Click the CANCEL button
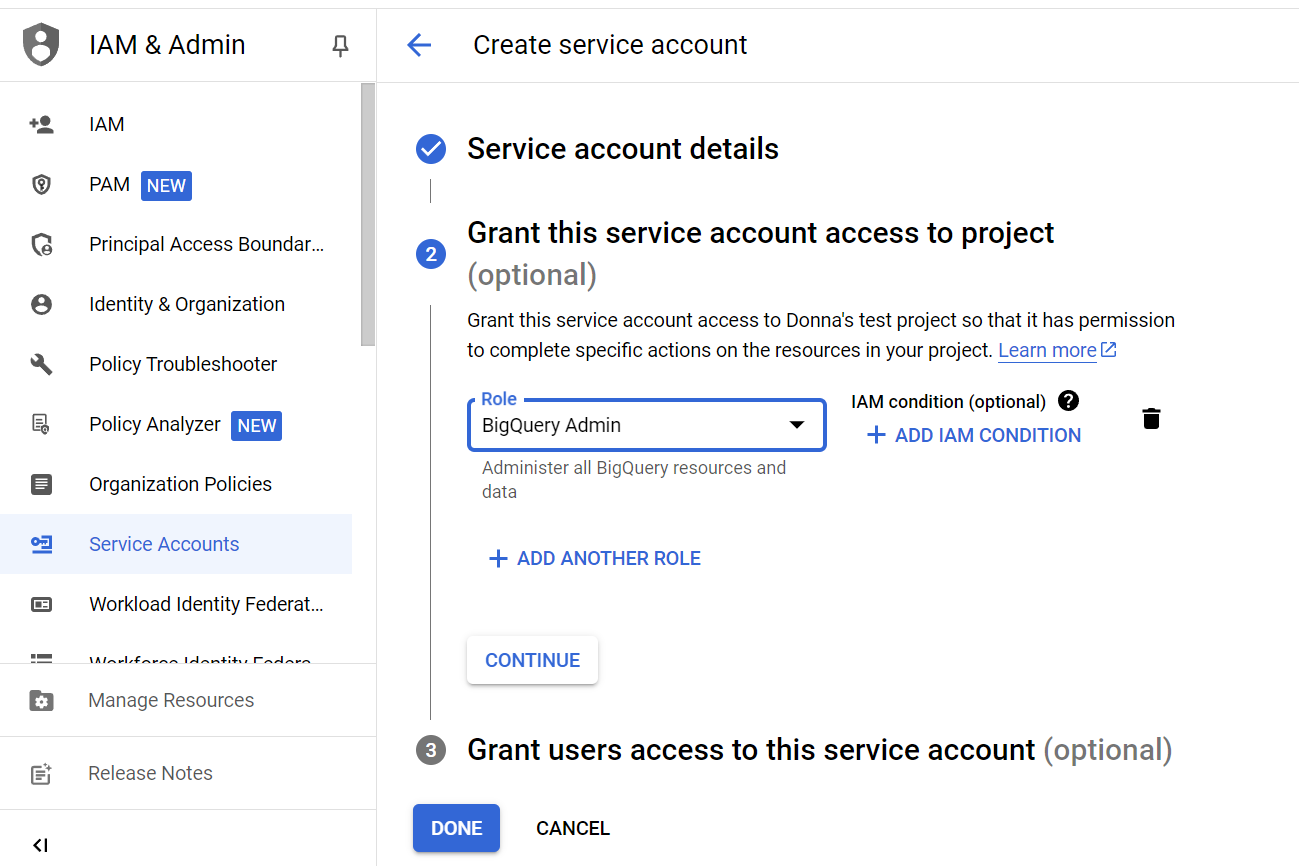Viewport: 1299px width, 866px height. point(573,828)
